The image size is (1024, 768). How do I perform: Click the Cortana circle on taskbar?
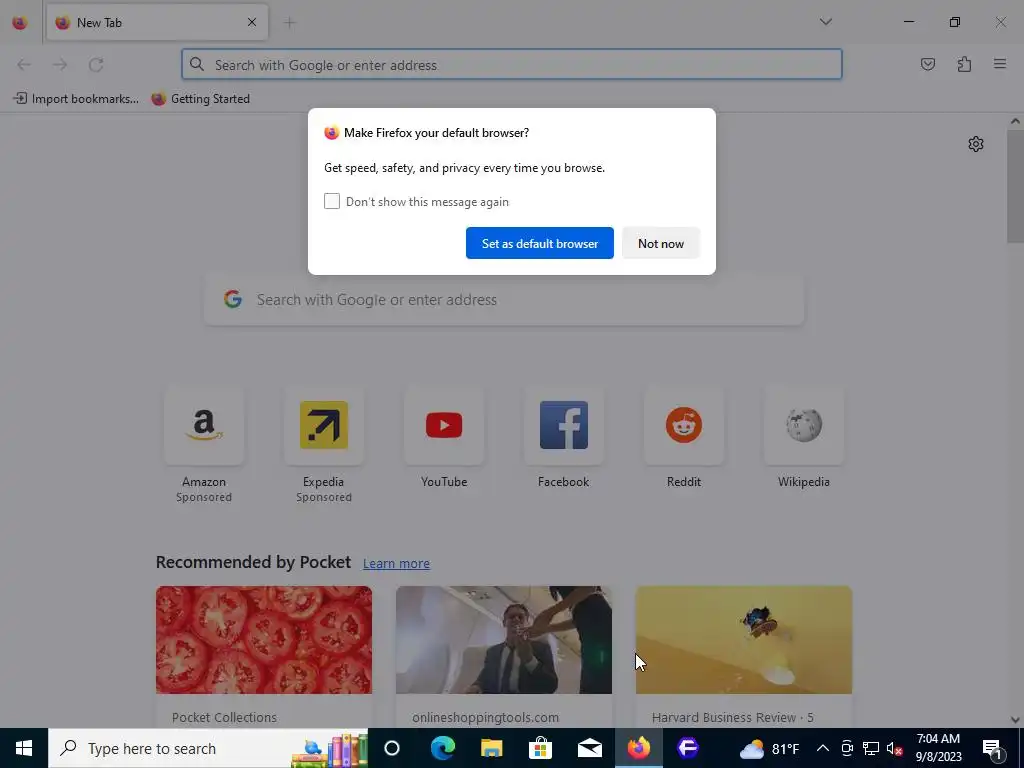(x=392, y=748)
